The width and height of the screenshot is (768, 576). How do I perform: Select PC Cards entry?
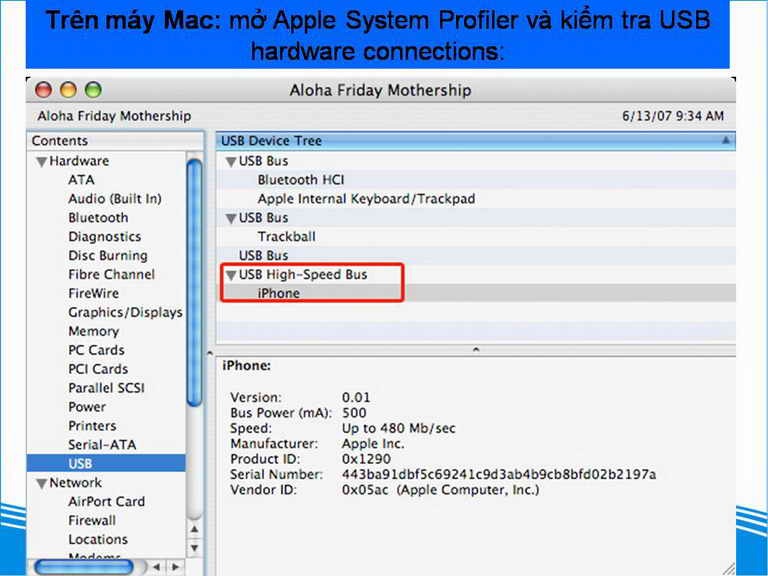96,350
